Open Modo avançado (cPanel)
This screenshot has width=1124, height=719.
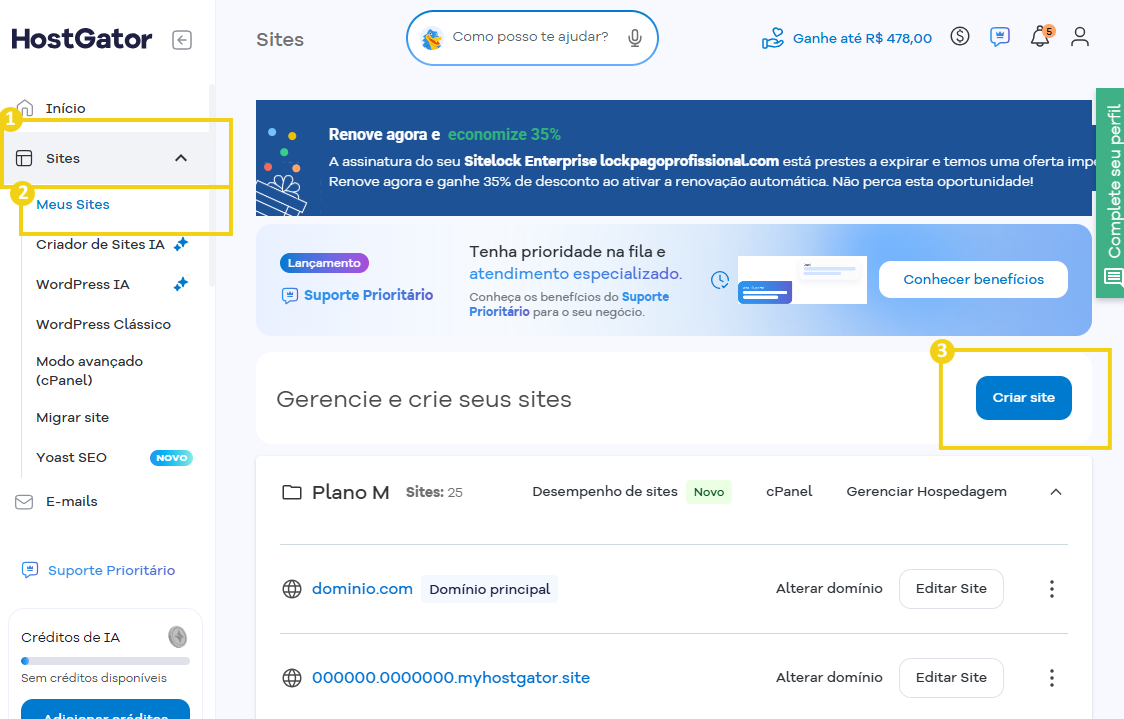pos(90,371)
